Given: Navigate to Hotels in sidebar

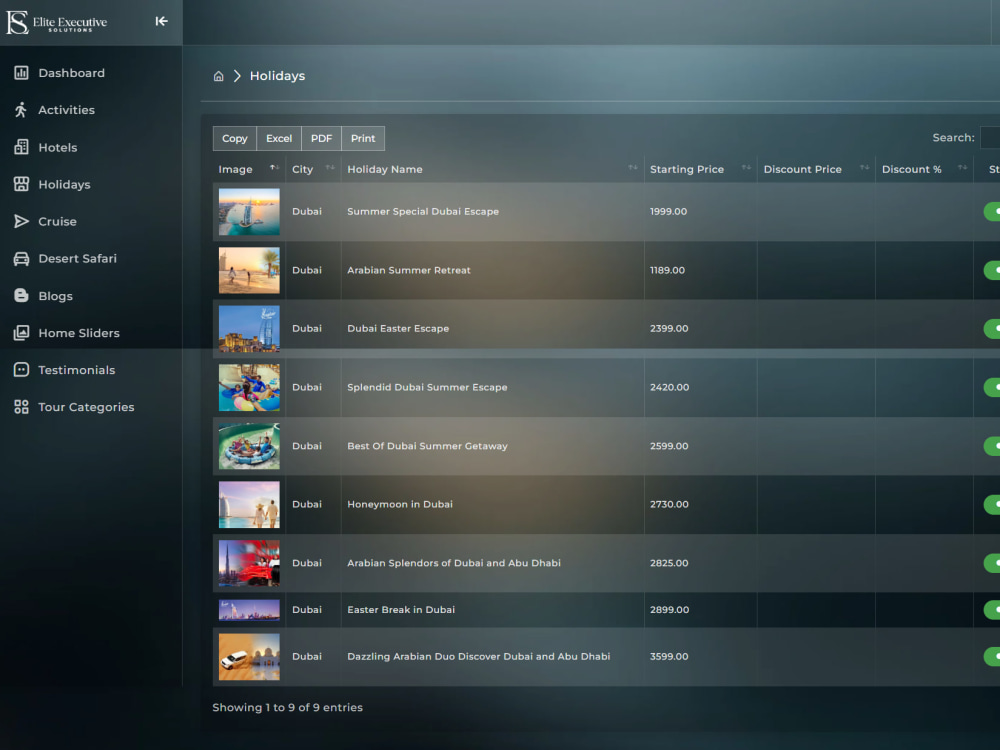Looking at the screenshot, I should (57, 147).
